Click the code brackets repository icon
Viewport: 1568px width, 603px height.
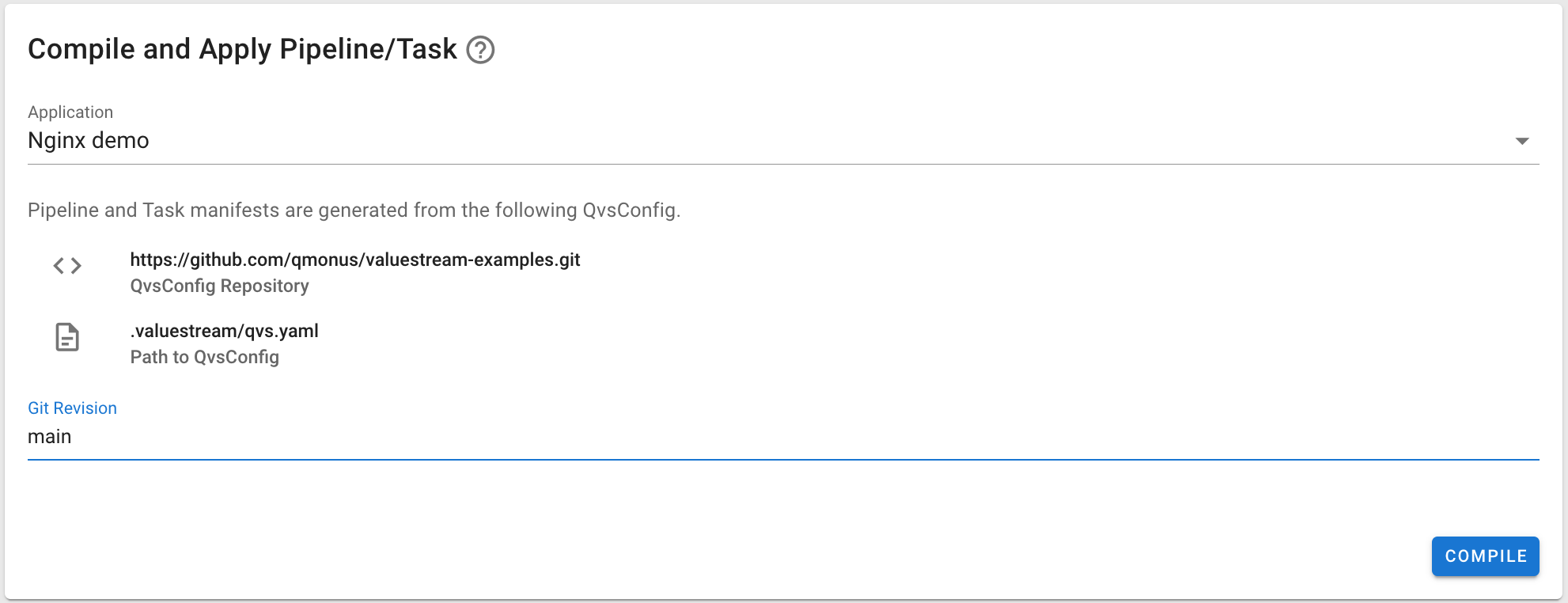pos(67,266)
